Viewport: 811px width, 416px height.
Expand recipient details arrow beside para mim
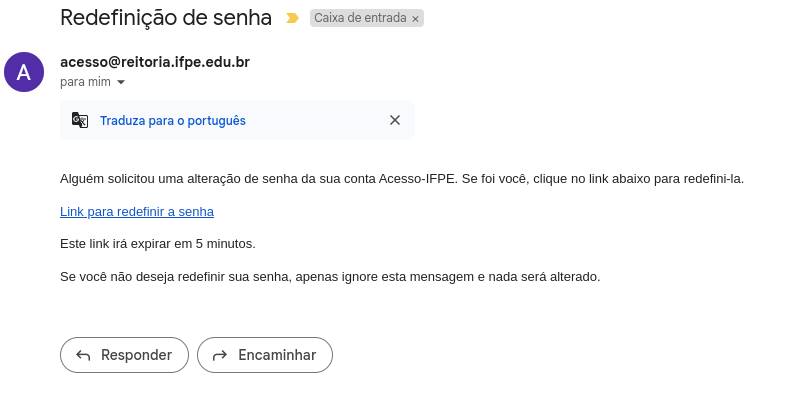pos(121,82)
